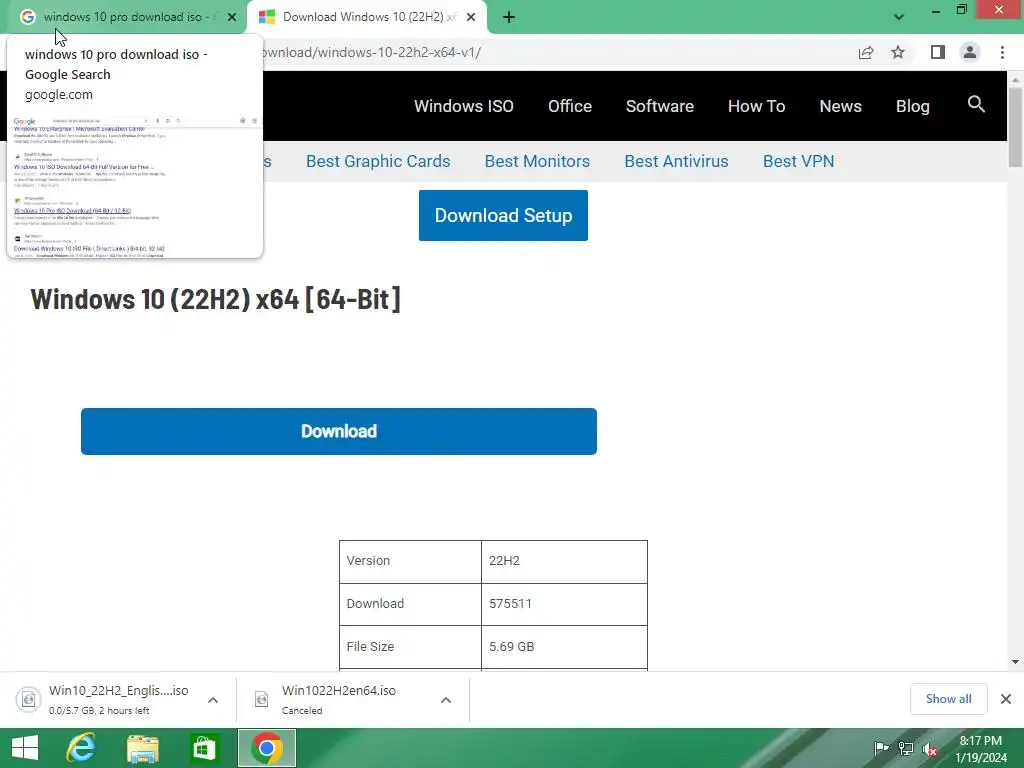Open Windows Store from the taskbar
Viewport: 1024px width, 768px height.
click(x=204, y=748)
